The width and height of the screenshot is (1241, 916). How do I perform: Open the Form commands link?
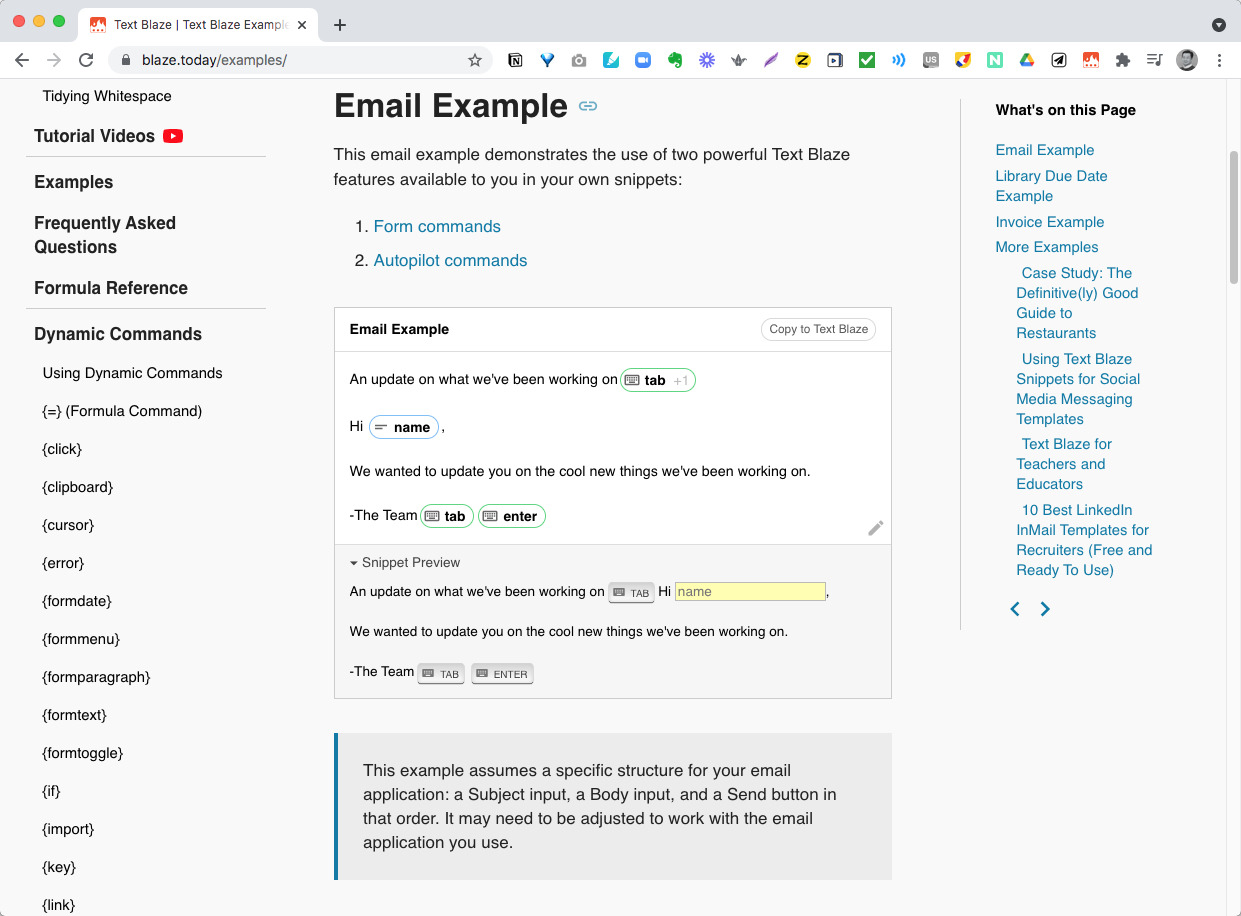click(x=437, y=226)
